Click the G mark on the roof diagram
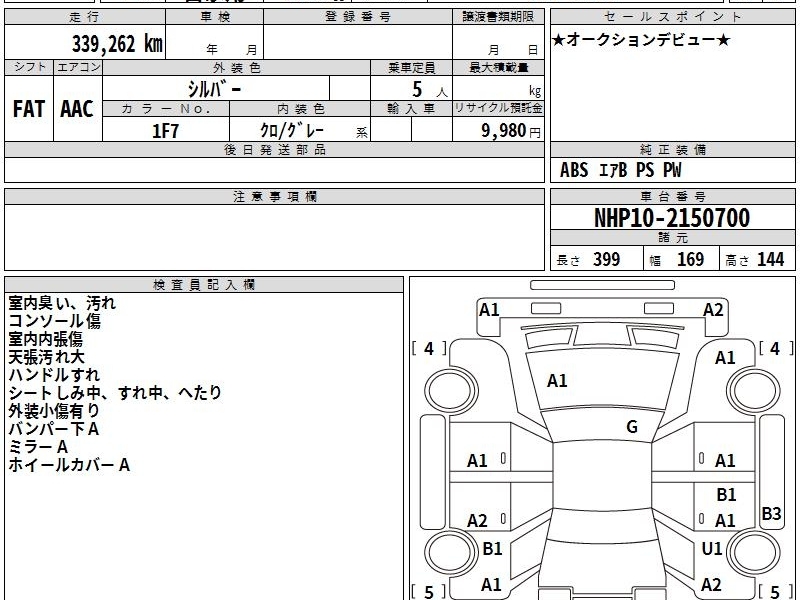 (632, 427)
